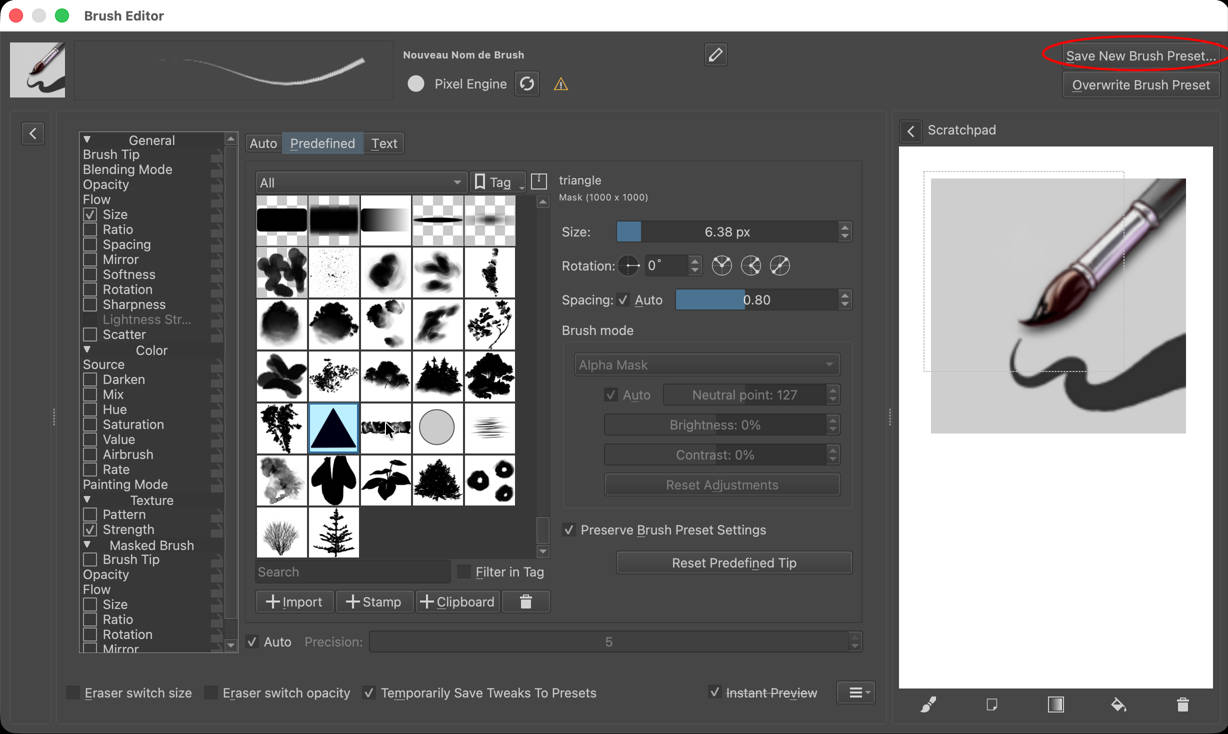Click Reset Predefined Tip button

(x=734, y=563)
